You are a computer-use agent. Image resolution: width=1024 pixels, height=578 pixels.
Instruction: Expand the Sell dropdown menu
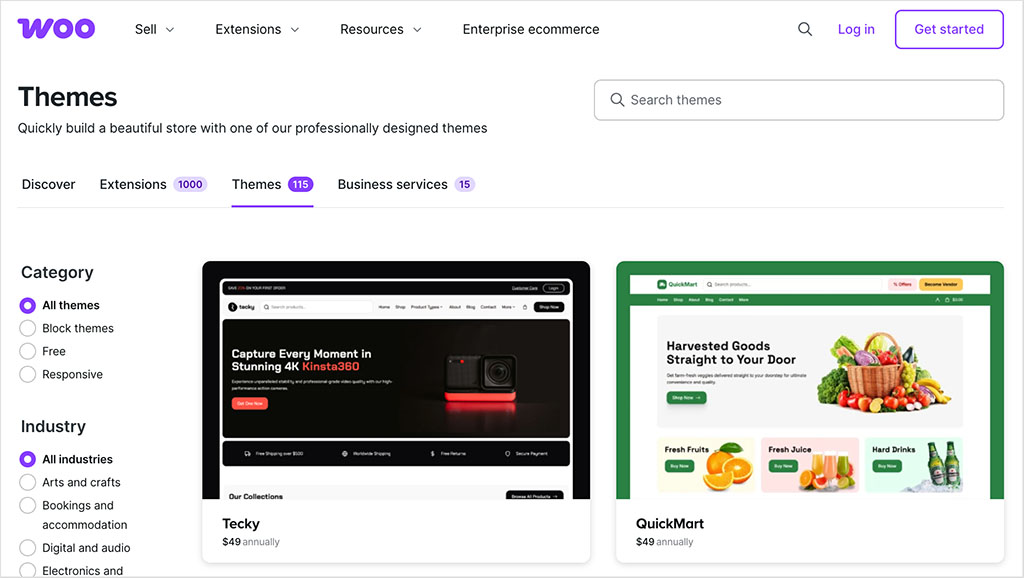(154, 29)
